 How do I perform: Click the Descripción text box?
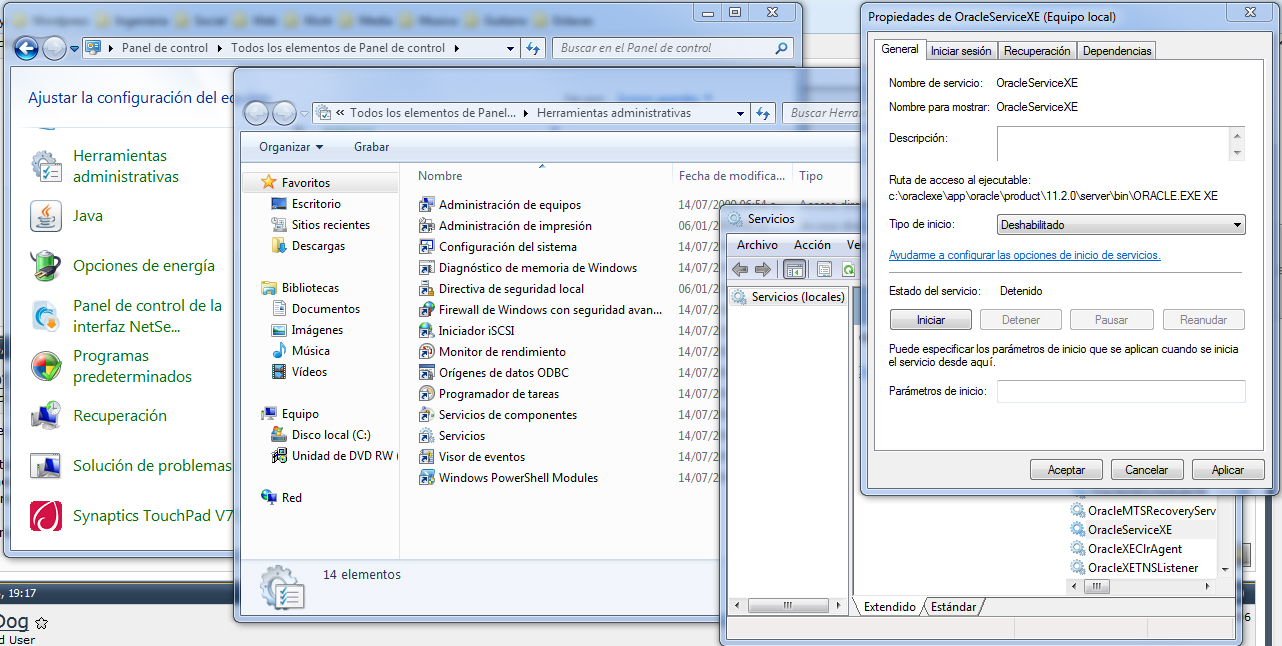[x=1113, y=143]
